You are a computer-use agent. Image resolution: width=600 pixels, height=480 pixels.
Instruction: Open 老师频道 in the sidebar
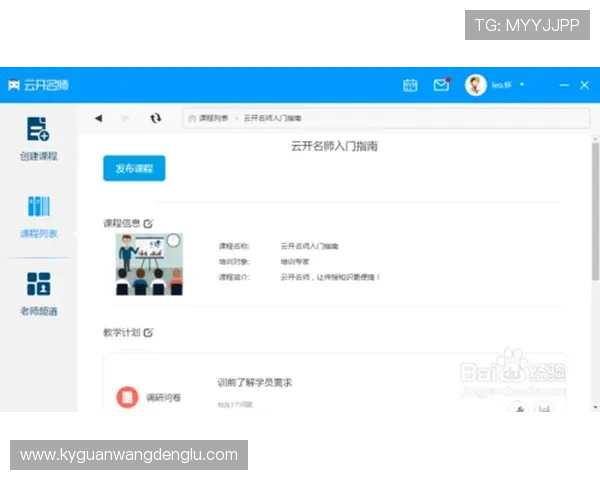click(x=38, y=294)
